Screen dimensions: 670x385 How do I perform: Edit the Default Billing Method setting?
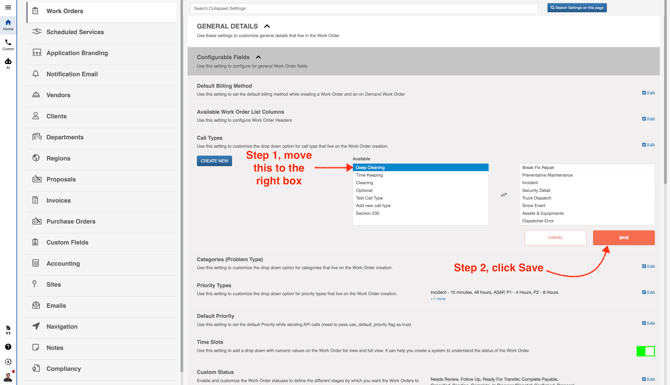pos(648,93)
